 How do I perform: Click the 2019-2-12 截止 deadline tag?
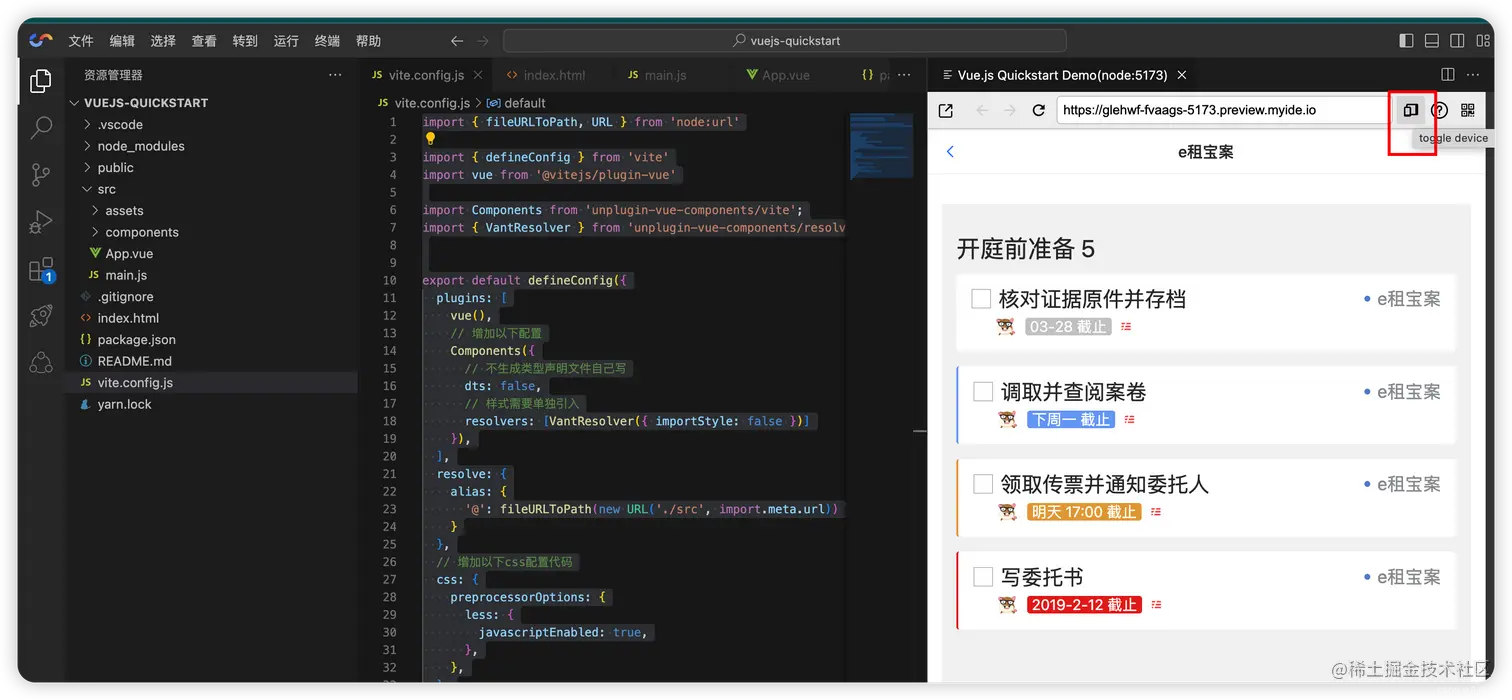pyautogui.click(x=1084, y=605)
